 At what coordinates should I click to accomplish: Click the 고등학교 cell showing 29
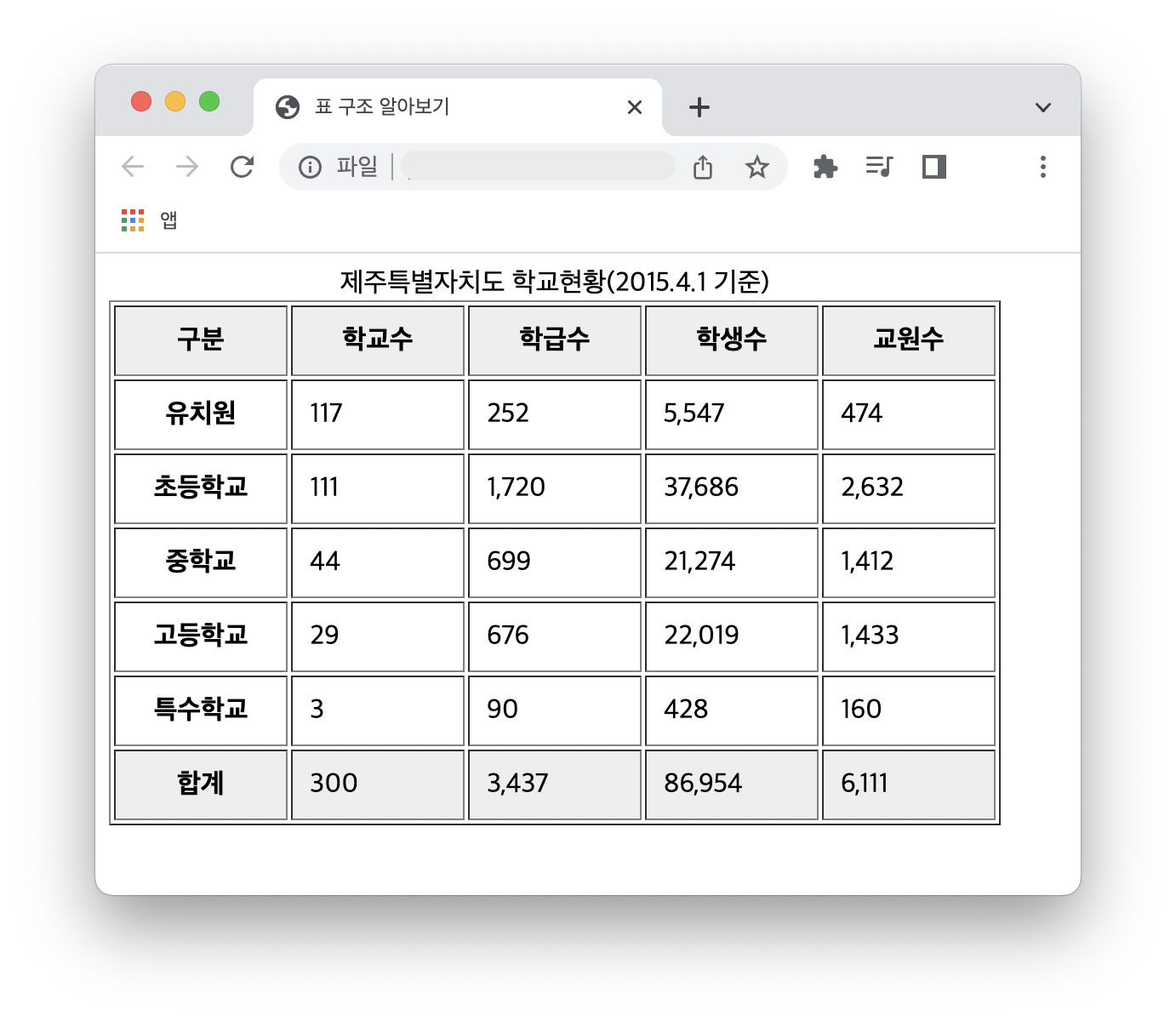coord(378,636)
